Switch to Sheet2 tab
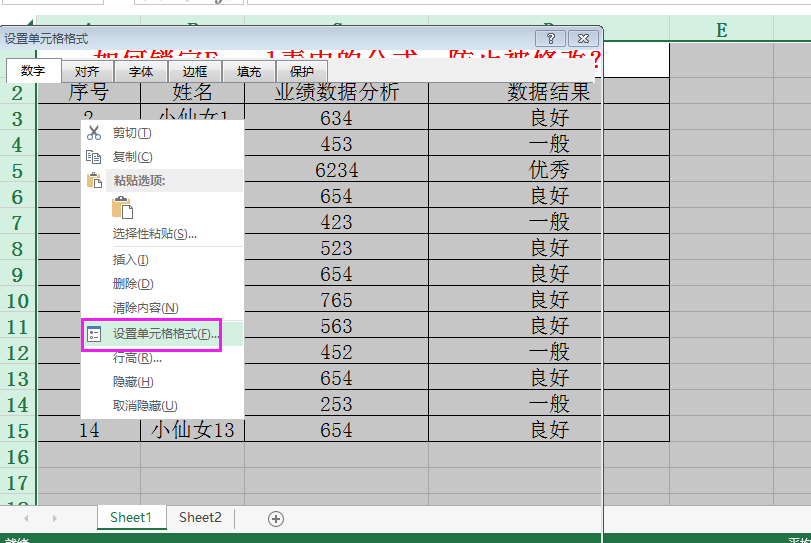811x543 pixels. (200, 517)
